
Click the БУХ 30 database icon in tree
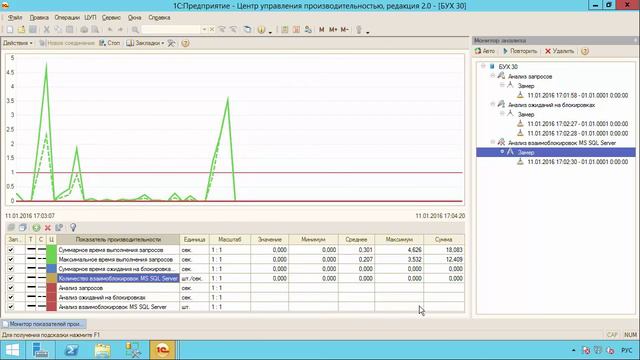click(x=492, y=66)
